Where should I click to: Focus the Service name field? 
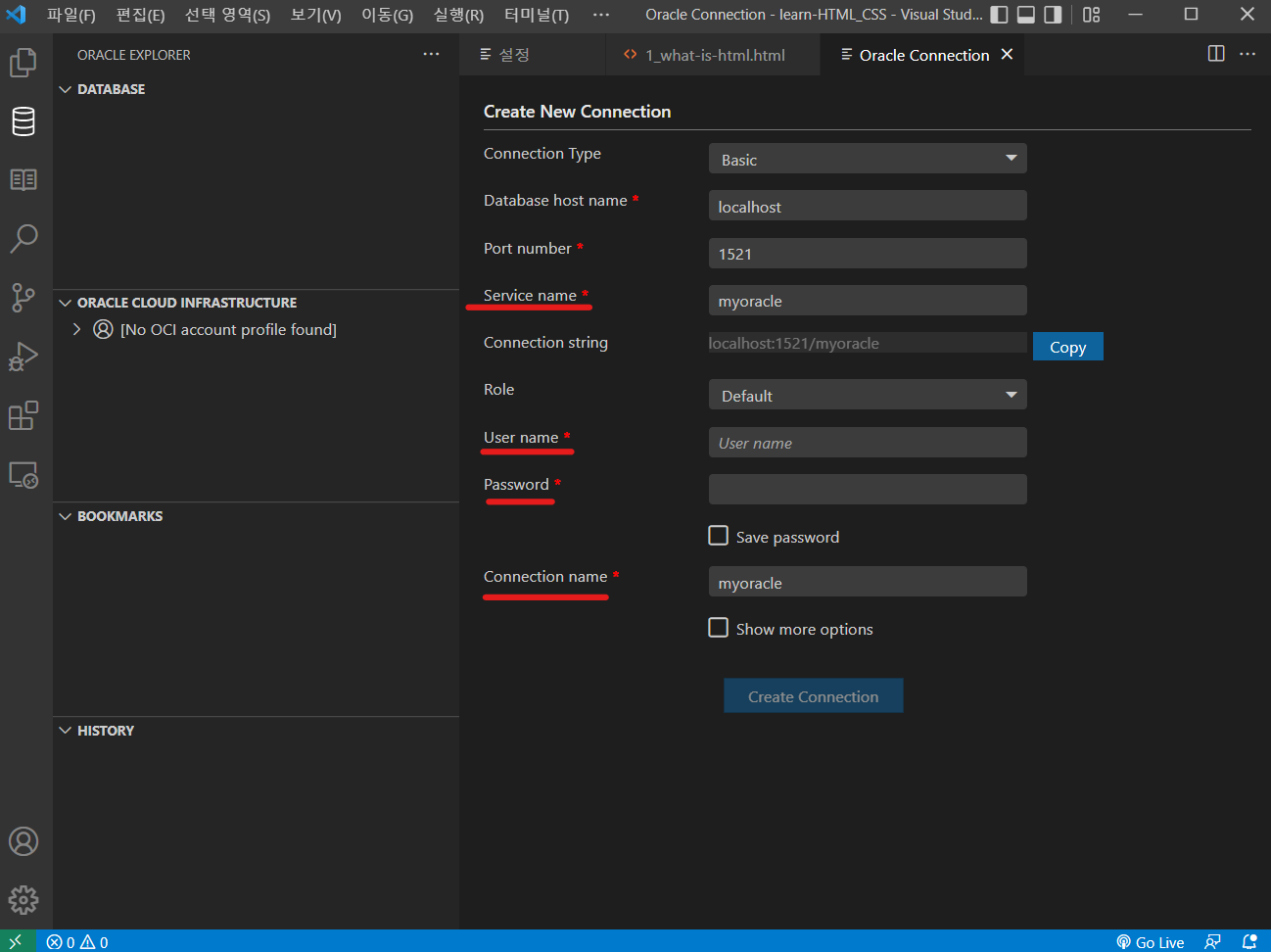click(x=868, y=300)
